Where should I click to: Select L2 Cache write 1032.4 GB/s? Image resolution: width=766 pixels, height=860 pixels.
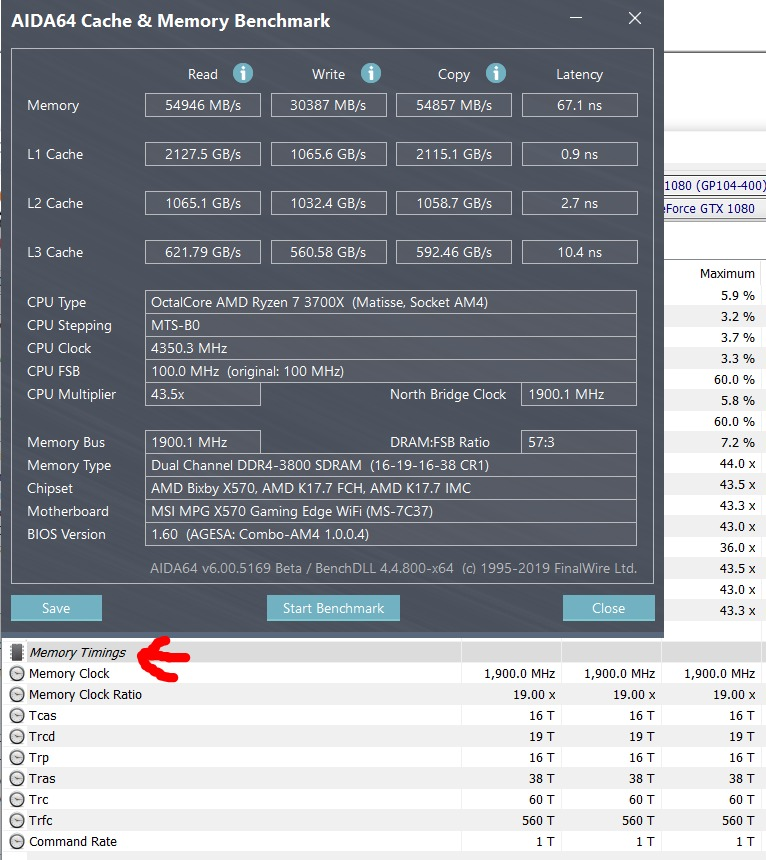(328, 203)
